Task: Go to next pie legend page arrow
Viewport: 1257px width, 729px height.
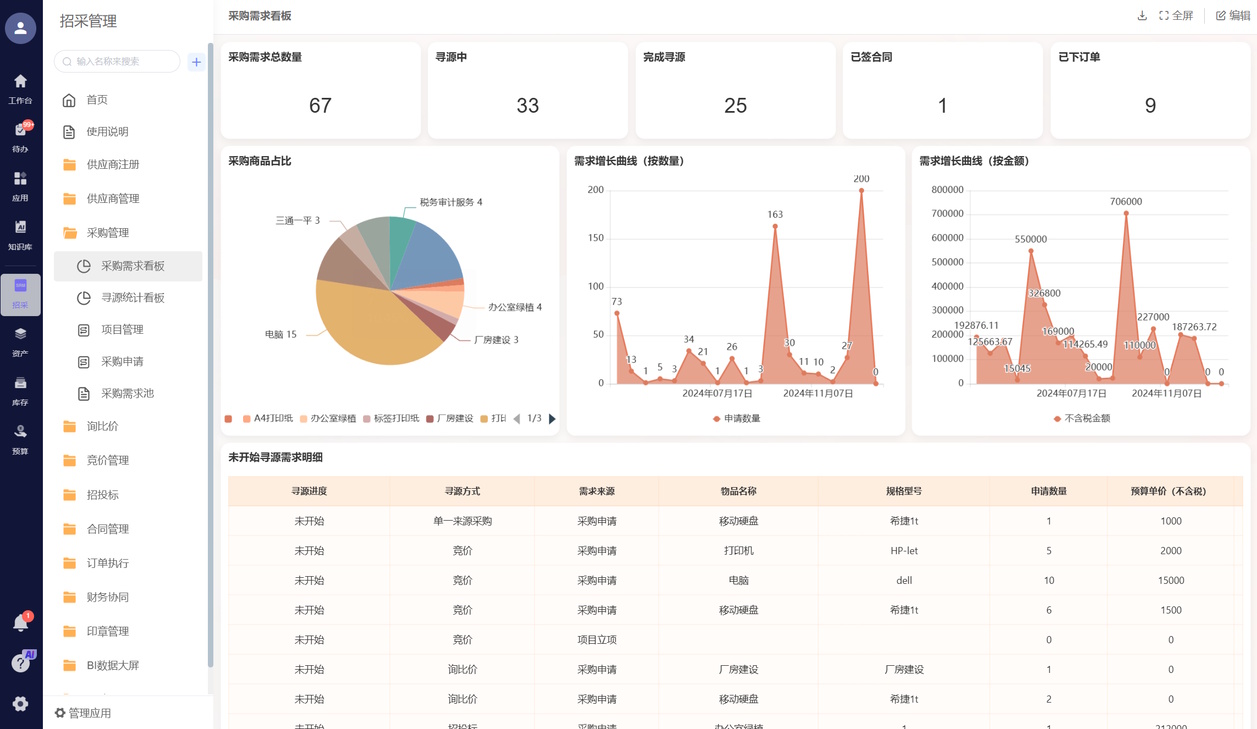Action: pyautogui.click(x=552, y=419)
